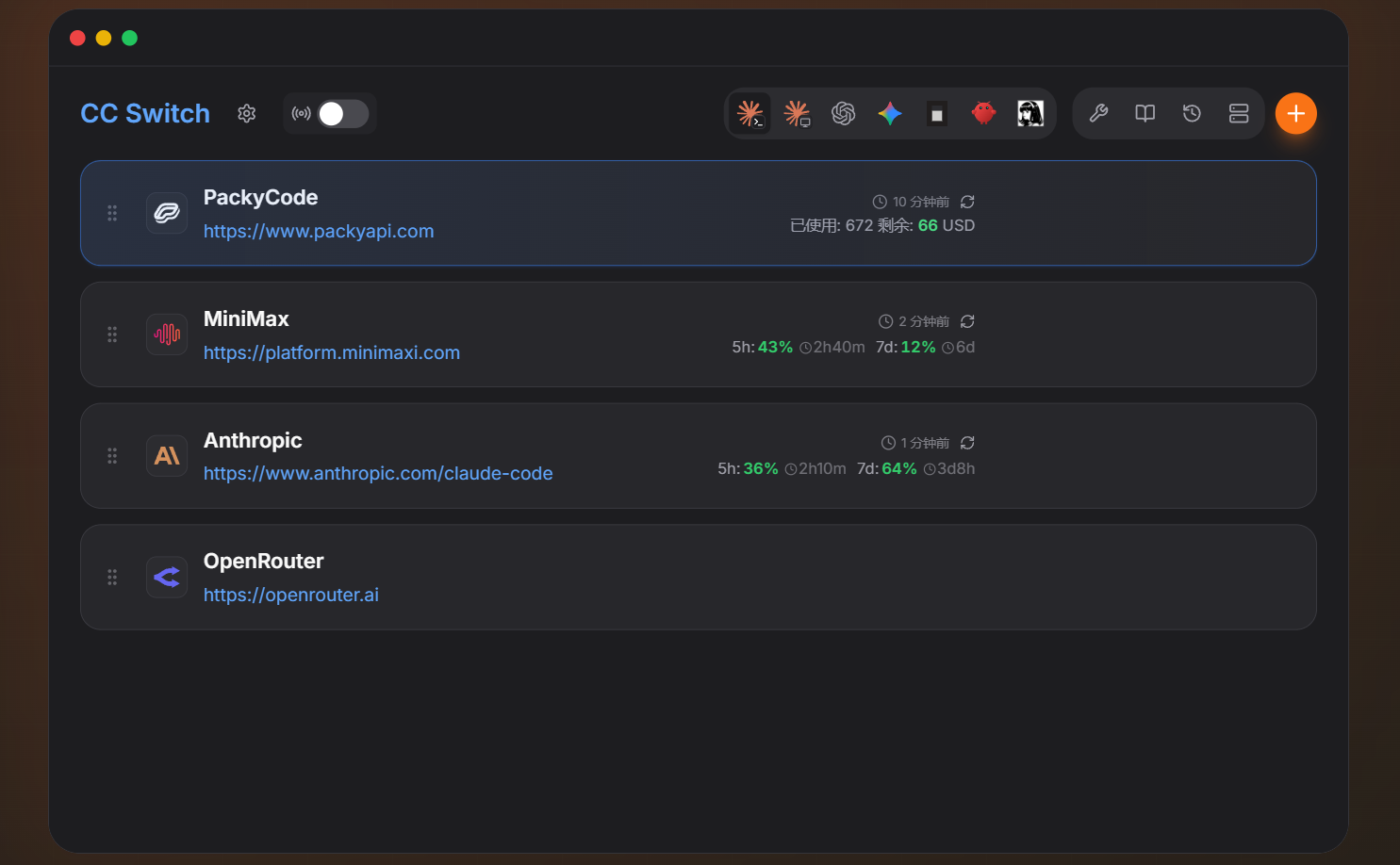Select the white square app icon
Screen dimensions: 1400x865
(936, 114)
